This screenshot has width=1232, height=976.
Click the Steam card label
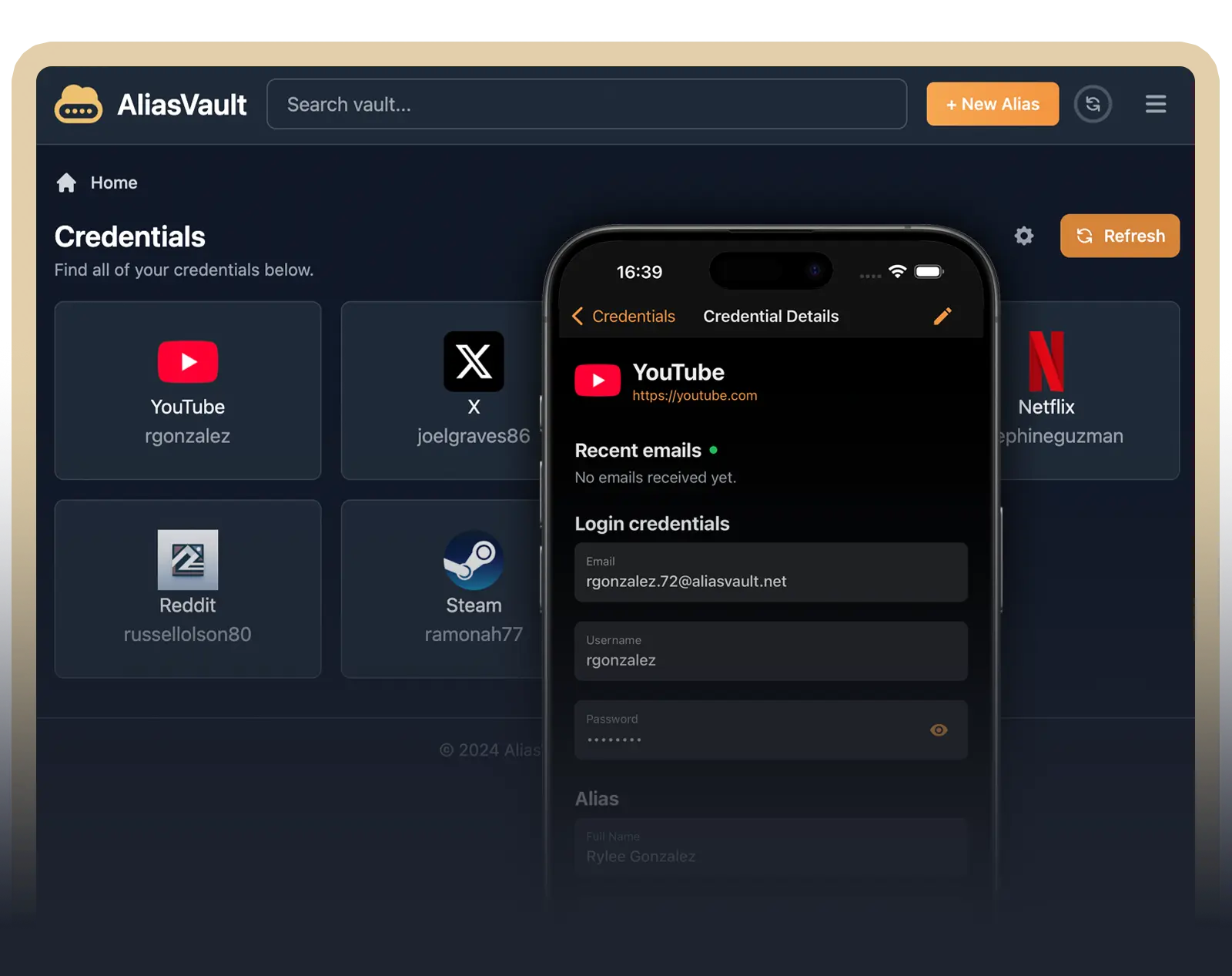[474, 605]
